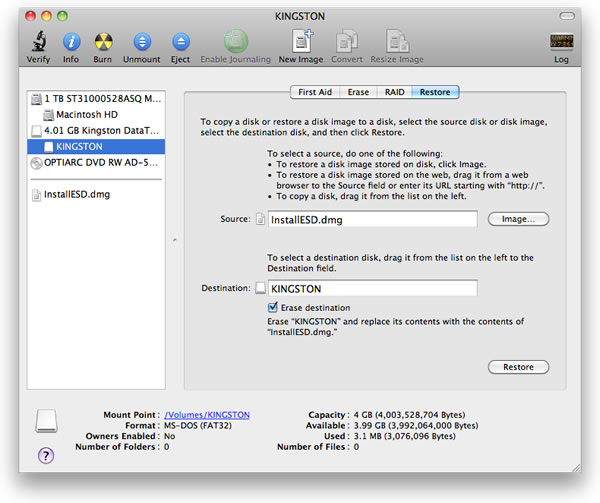Image resolution: width=600 pixels, height=503 pixels.
Task: Click the Destination field
Action: pos(372,288)
